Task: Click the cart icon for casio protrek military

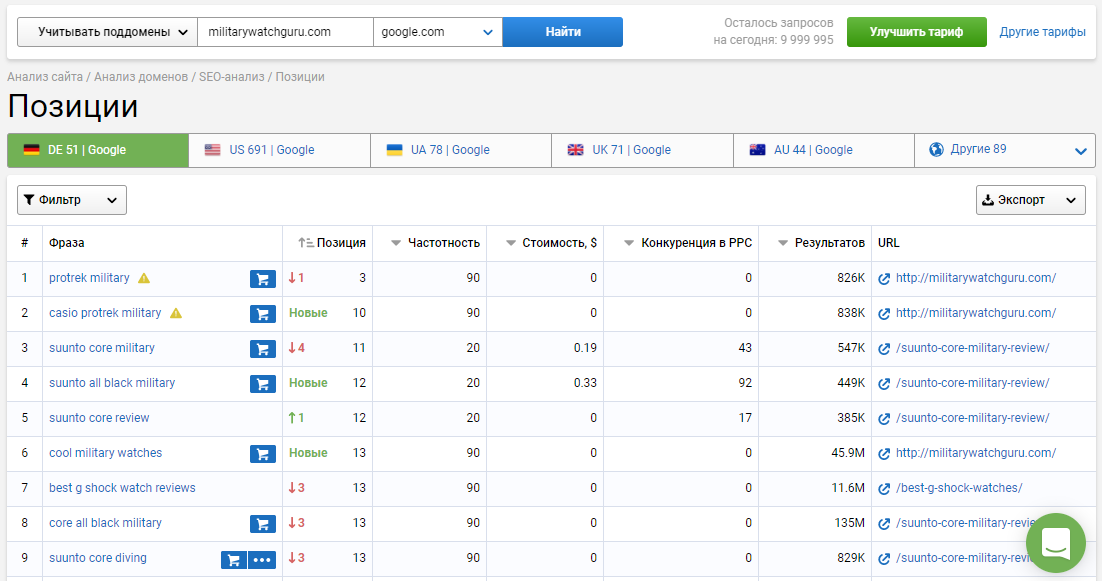Action: (x=263, y=314)
